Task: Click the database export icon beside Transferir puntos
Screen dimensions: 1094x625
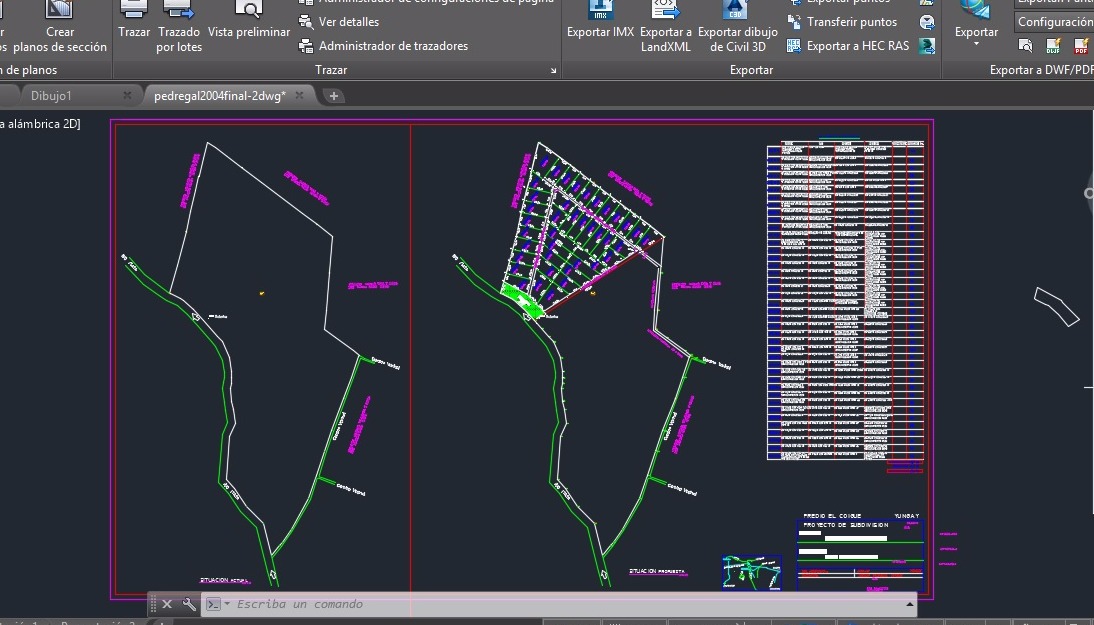Action: 927,22
